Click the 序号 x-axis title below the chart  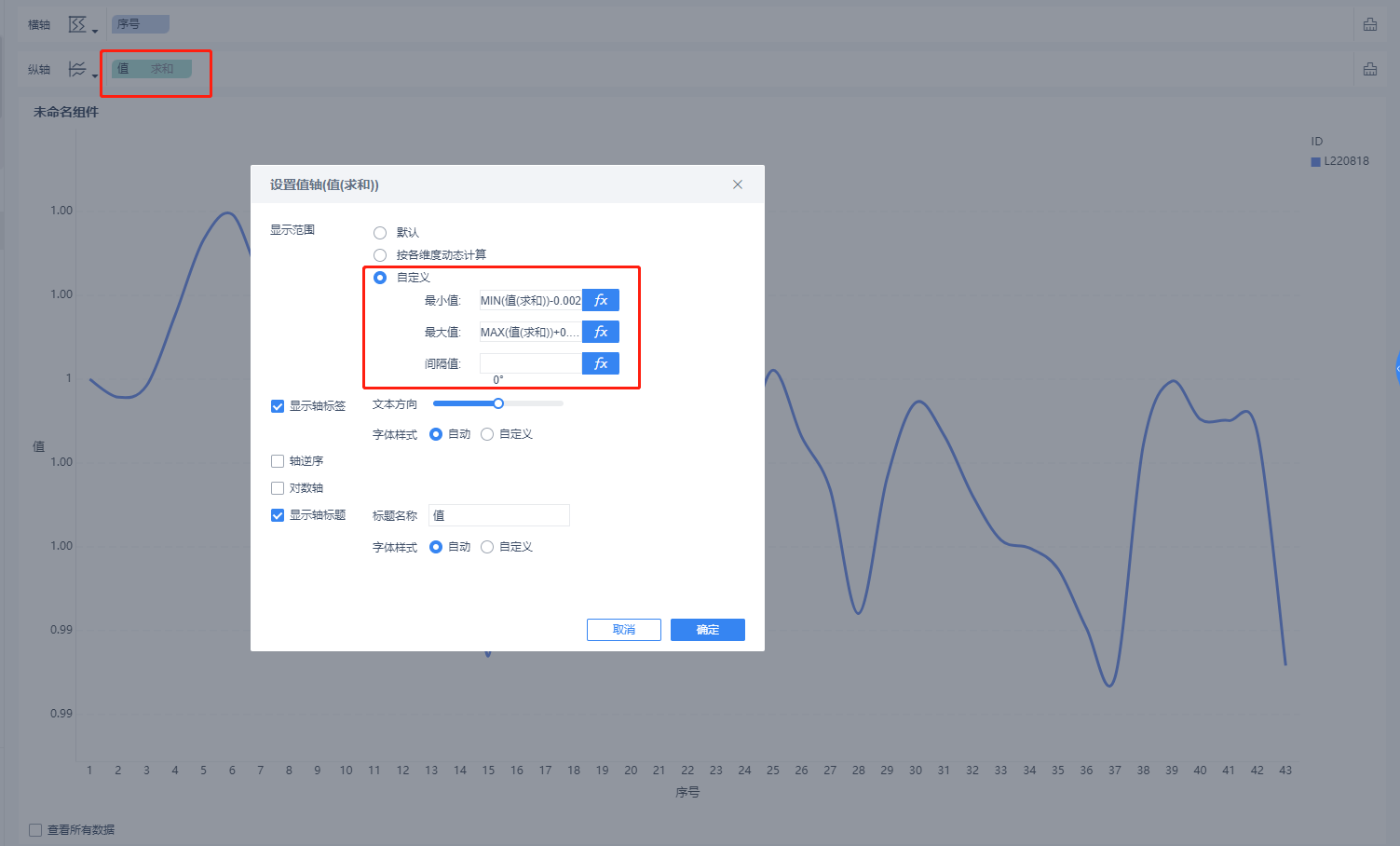tap(687, 792)
